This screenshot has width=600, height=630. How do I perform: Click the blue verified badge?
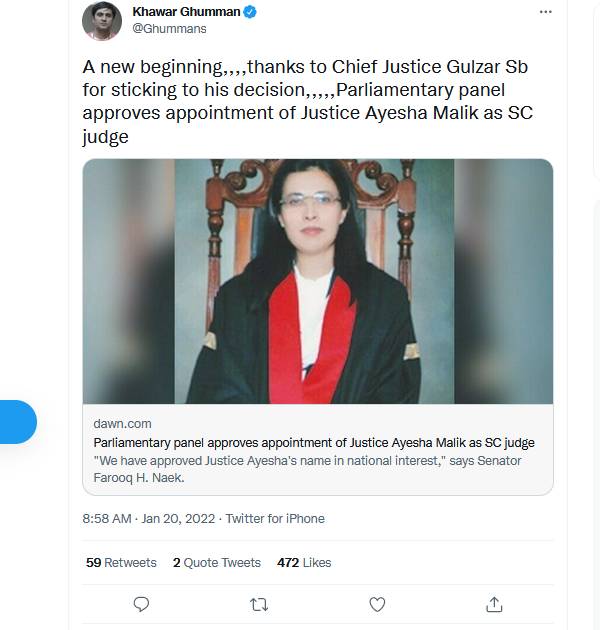pyautogui.click(x=250, y=12)
